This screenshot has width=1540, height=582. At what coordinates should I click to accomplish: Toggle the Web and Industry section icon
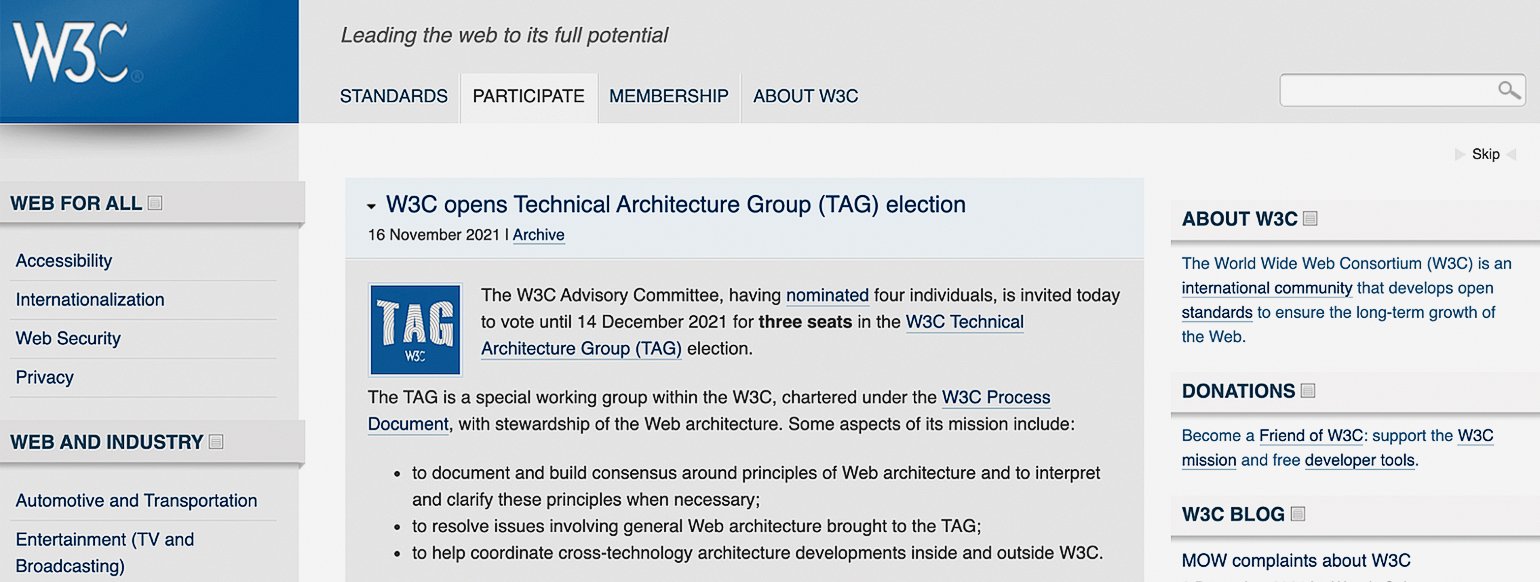pos(216,442)
